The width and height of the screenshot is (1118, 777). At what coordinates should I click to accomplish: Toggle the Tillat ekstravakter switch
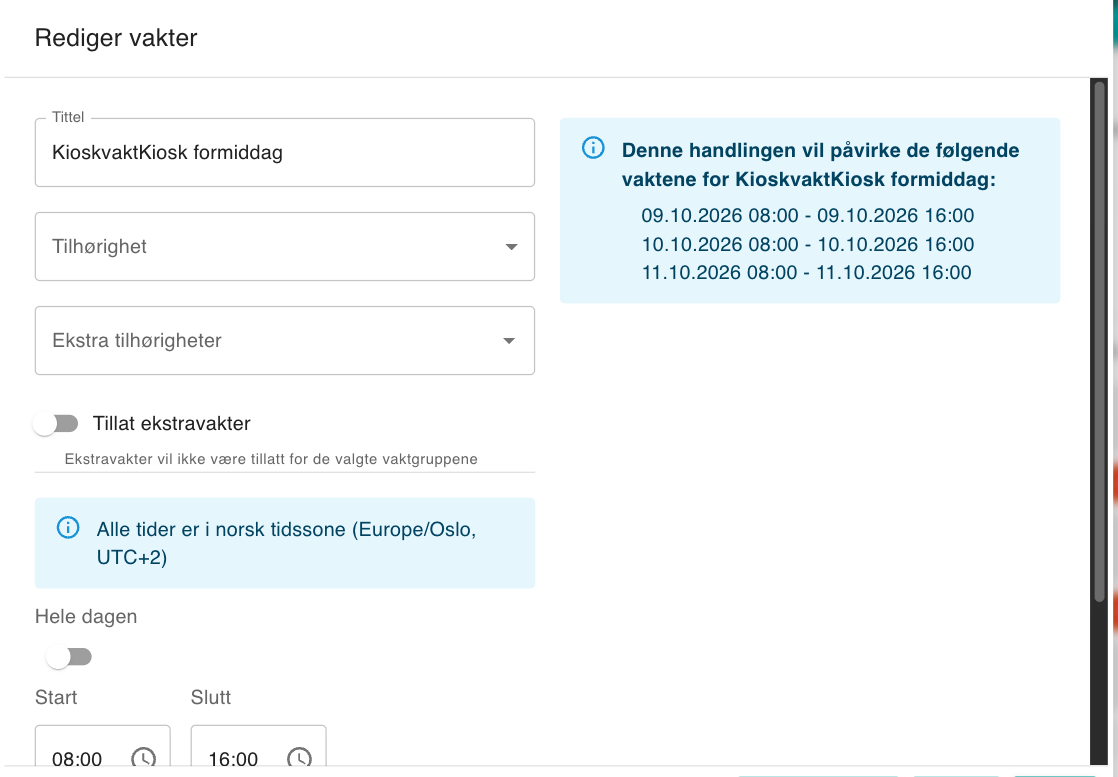[56, 424]
